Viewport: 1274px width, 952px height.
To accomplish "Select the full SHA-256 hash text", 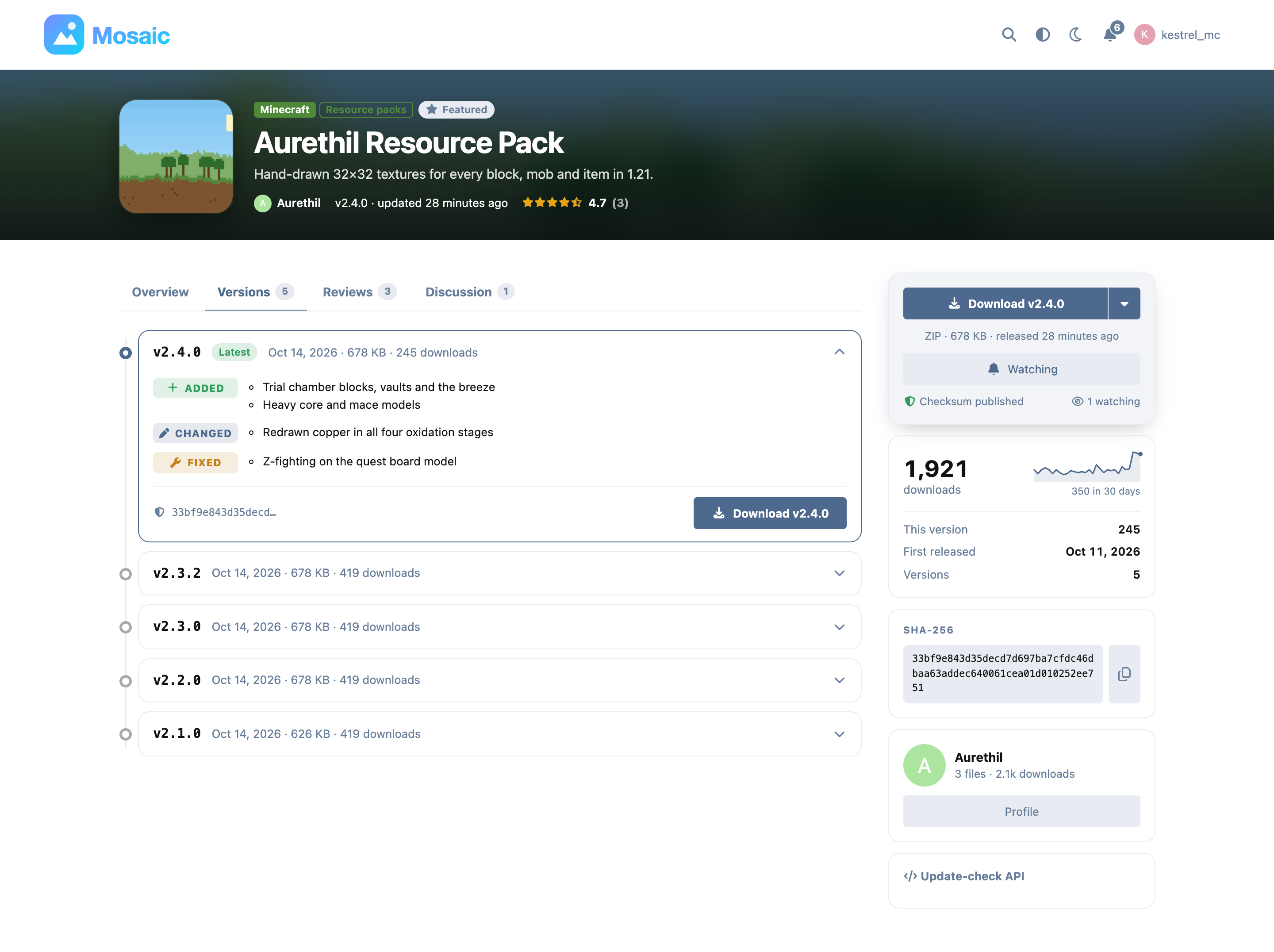I will (1002, 673).
